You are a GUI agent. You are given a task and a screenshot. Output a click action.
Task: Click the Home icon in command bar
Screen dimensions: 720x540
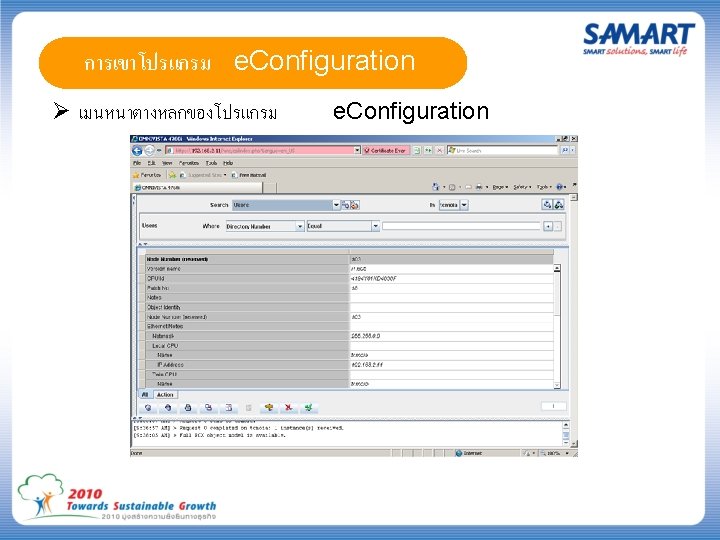click(436, 187)
